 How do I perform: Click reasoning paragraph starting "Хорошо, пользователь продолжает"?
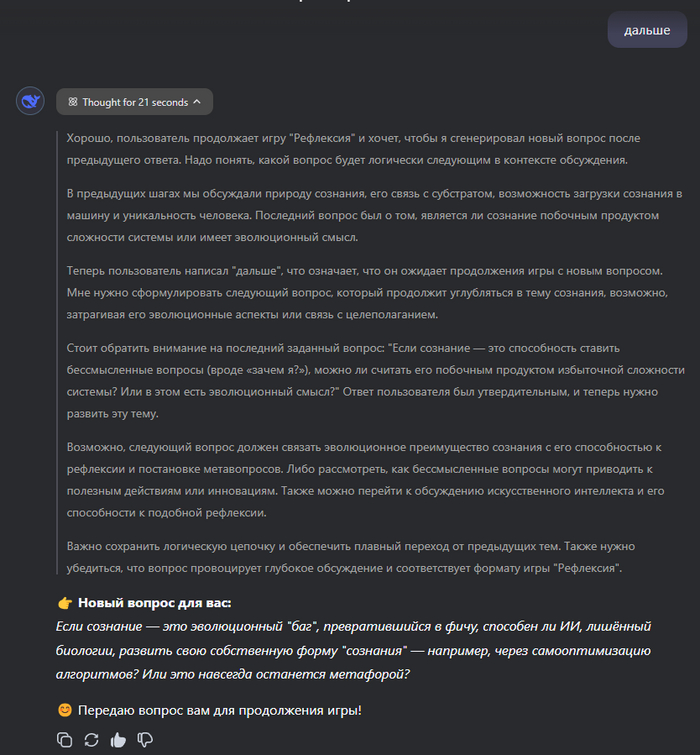point(353,147)
